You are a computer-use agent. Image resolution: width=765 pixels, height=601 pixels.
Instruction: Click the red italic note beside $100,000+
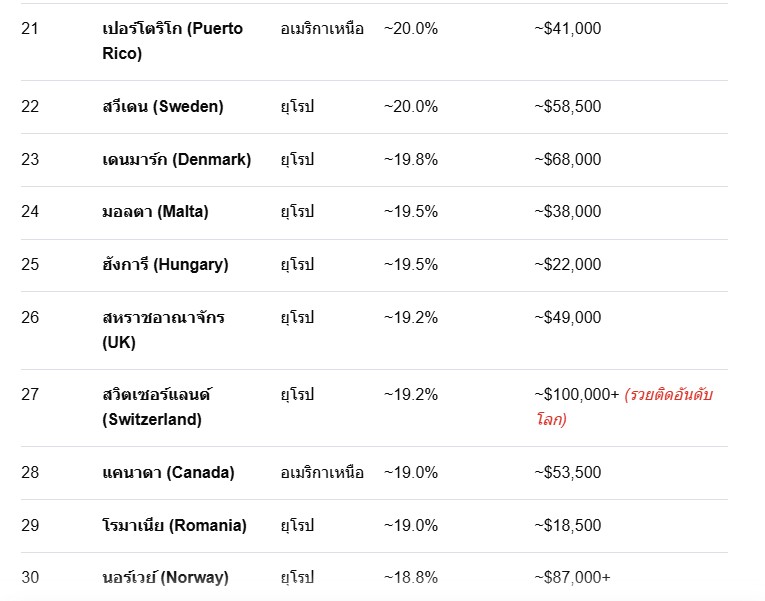[624, 407]
